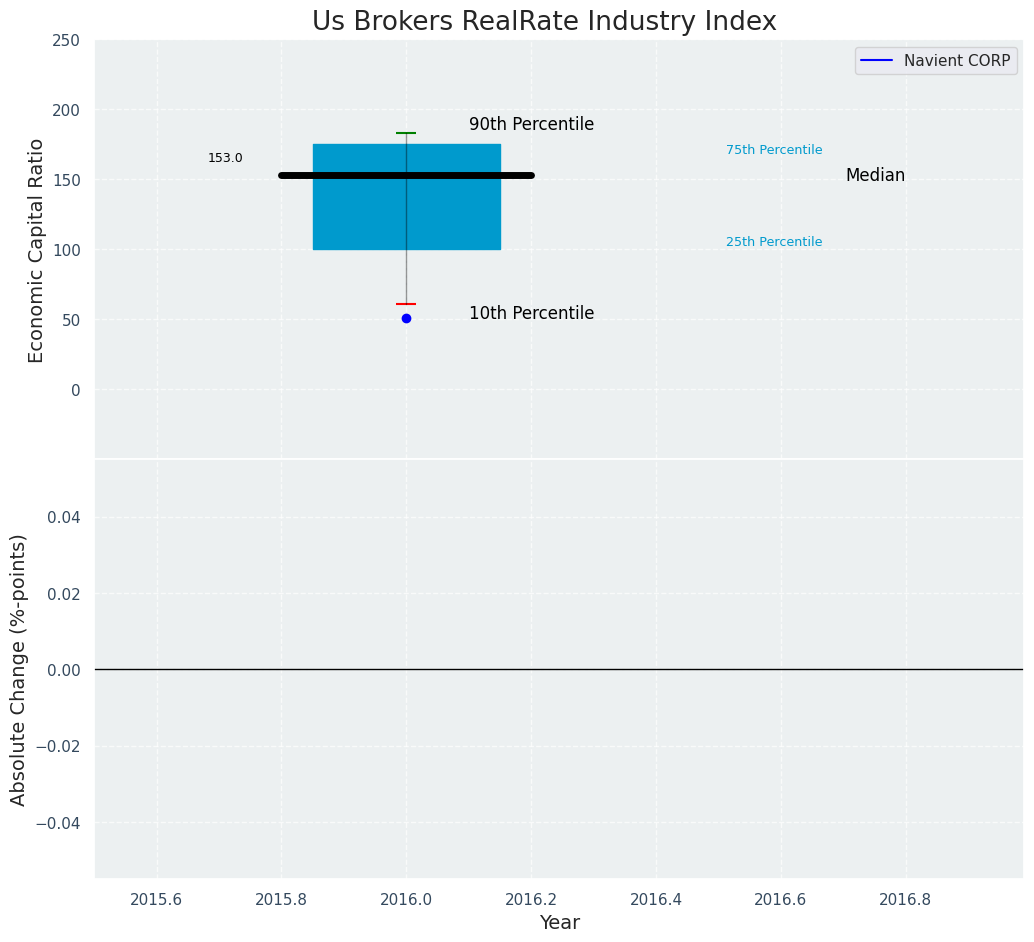Click the green 90th percentile cap
This screenshot has width=1034, height=942.
pos(406,133)
